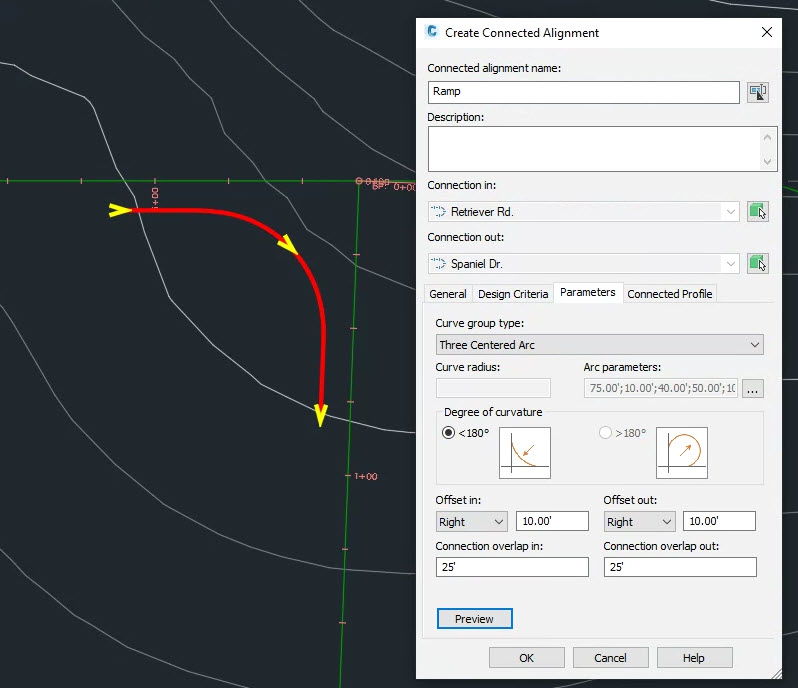Click the Connected alignment name field

point(584,92)
